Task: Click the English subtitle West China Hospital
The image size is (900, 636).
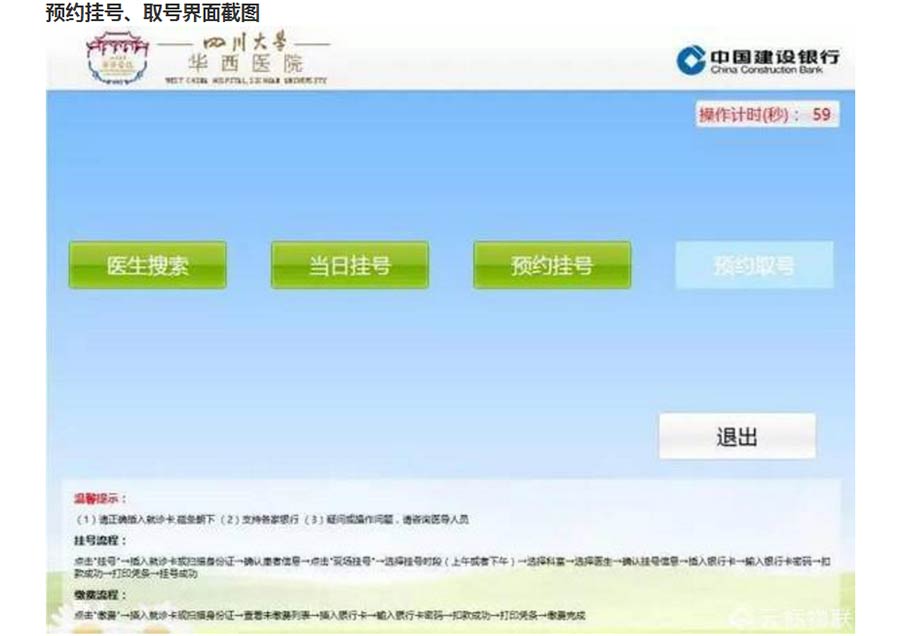Action: coord(244,82)
